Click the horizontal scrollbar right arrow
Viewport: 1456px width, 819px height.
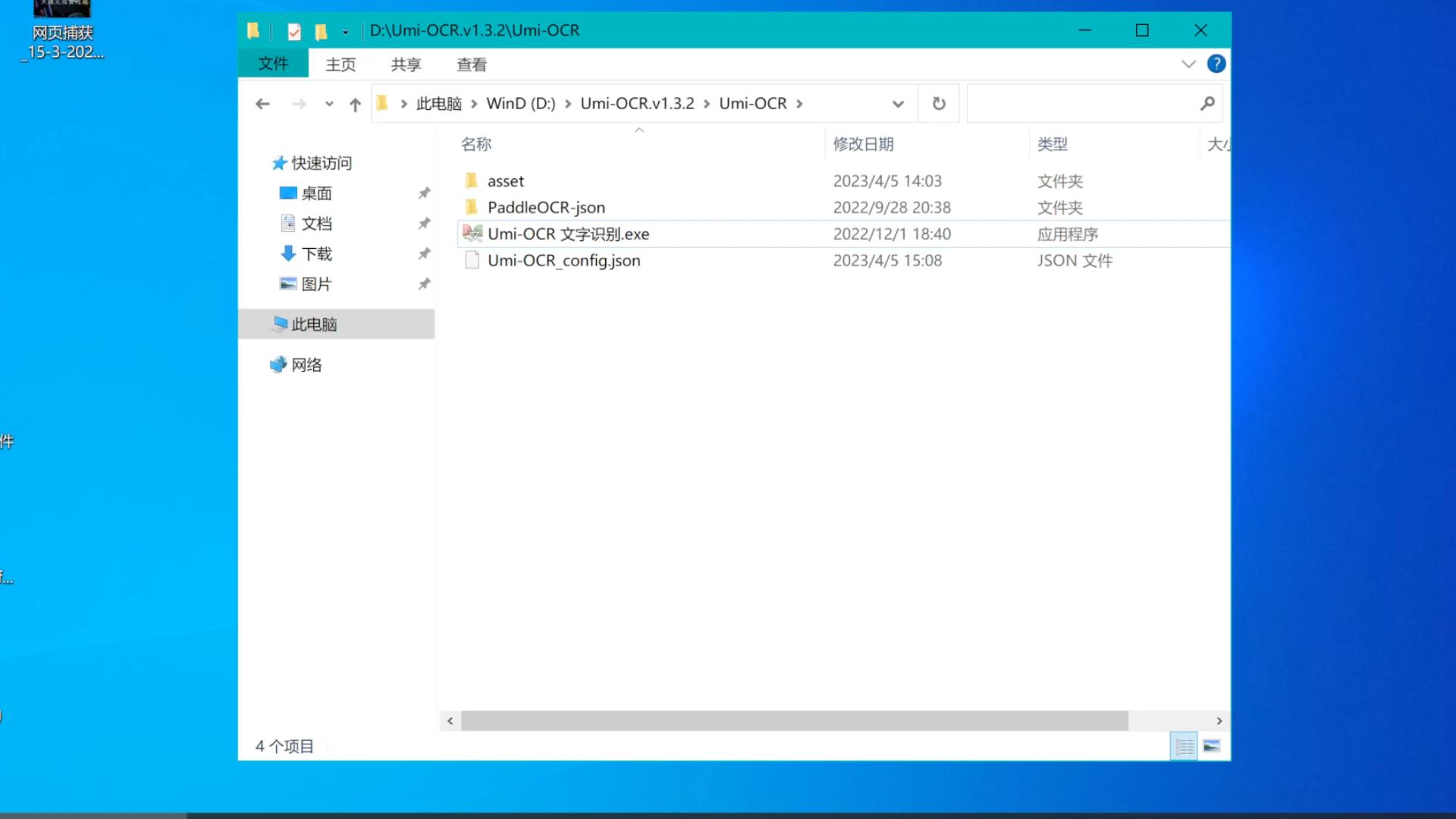click(x=1219, y=720)
